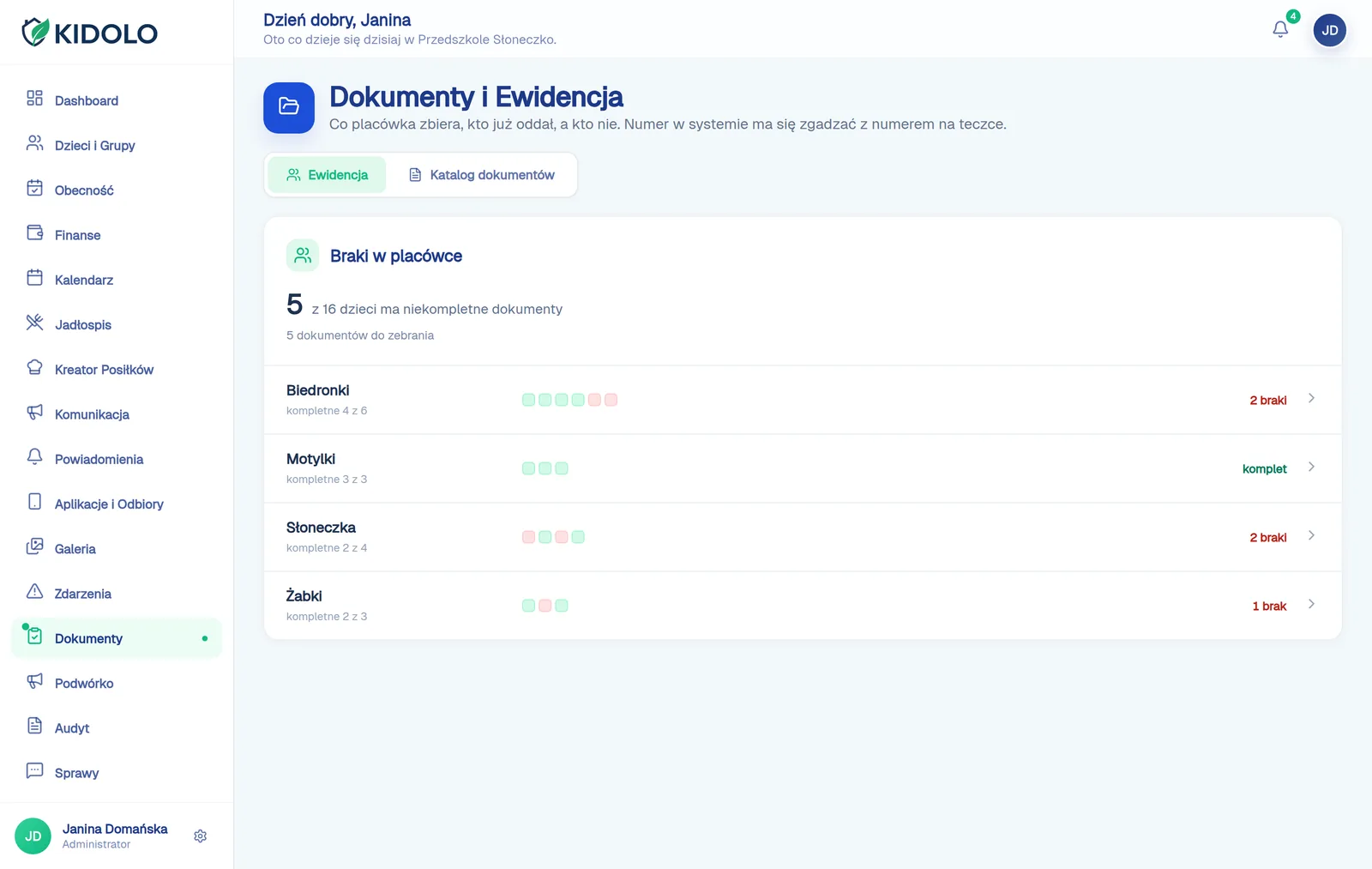Expand the Motylki group row chevron
This screenshot has height=869, width=1372.
pos(1311,467)
